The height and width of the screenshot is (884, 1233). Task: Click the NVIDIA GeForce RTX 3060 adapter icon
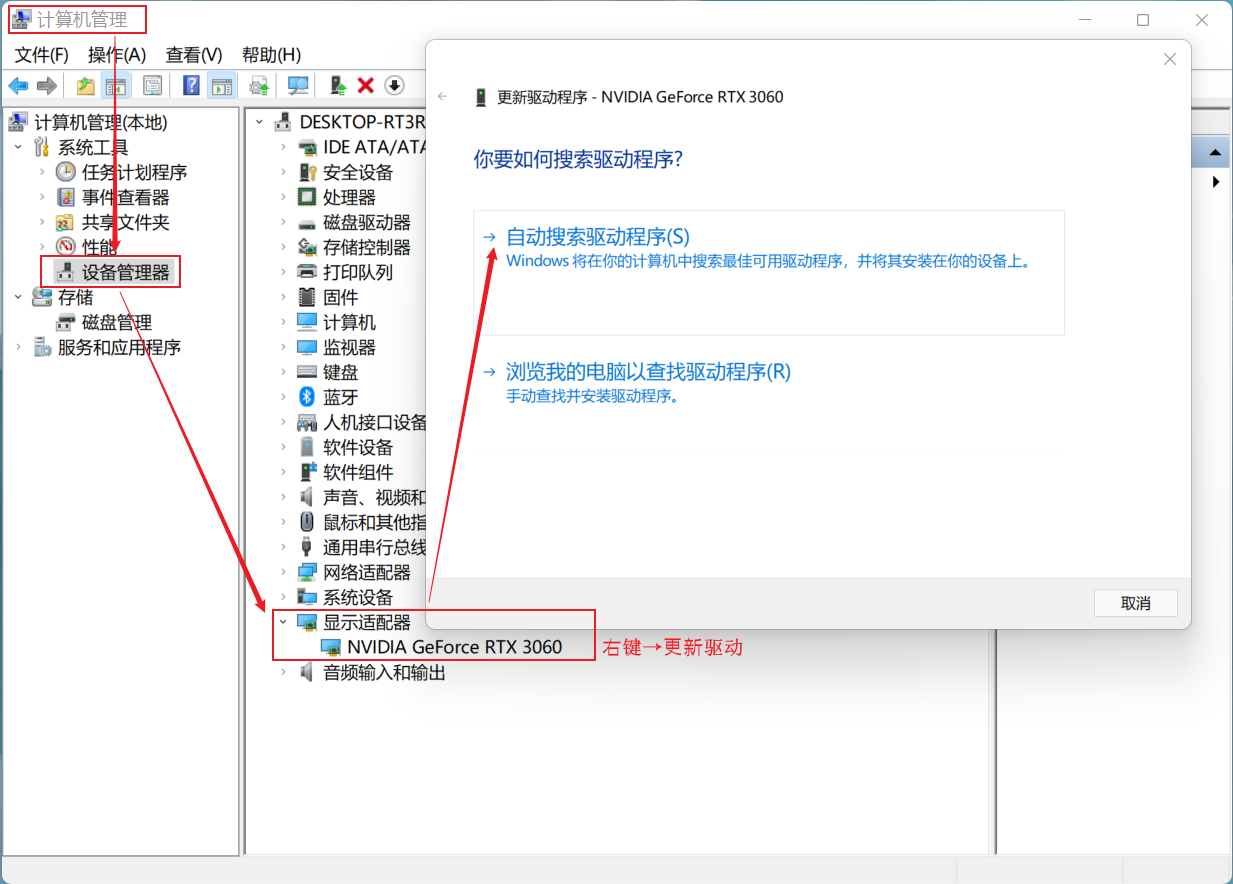[331, 647]
